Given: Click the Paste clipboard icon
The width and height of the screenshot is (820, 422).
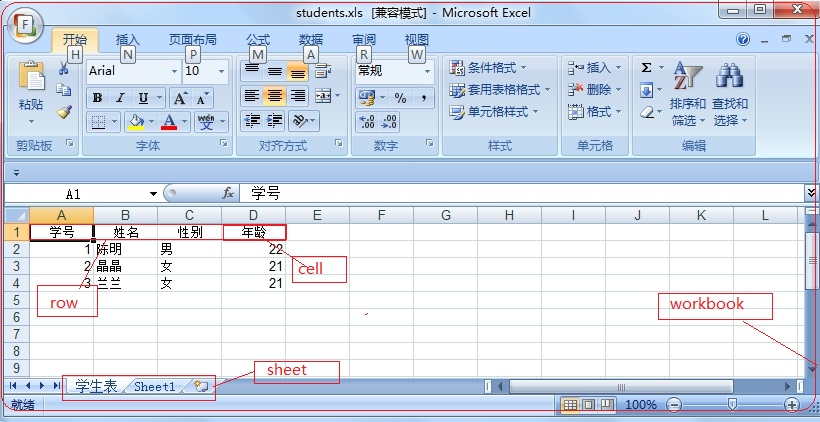Looking at the screenshot, I should [x=31, y=76].
